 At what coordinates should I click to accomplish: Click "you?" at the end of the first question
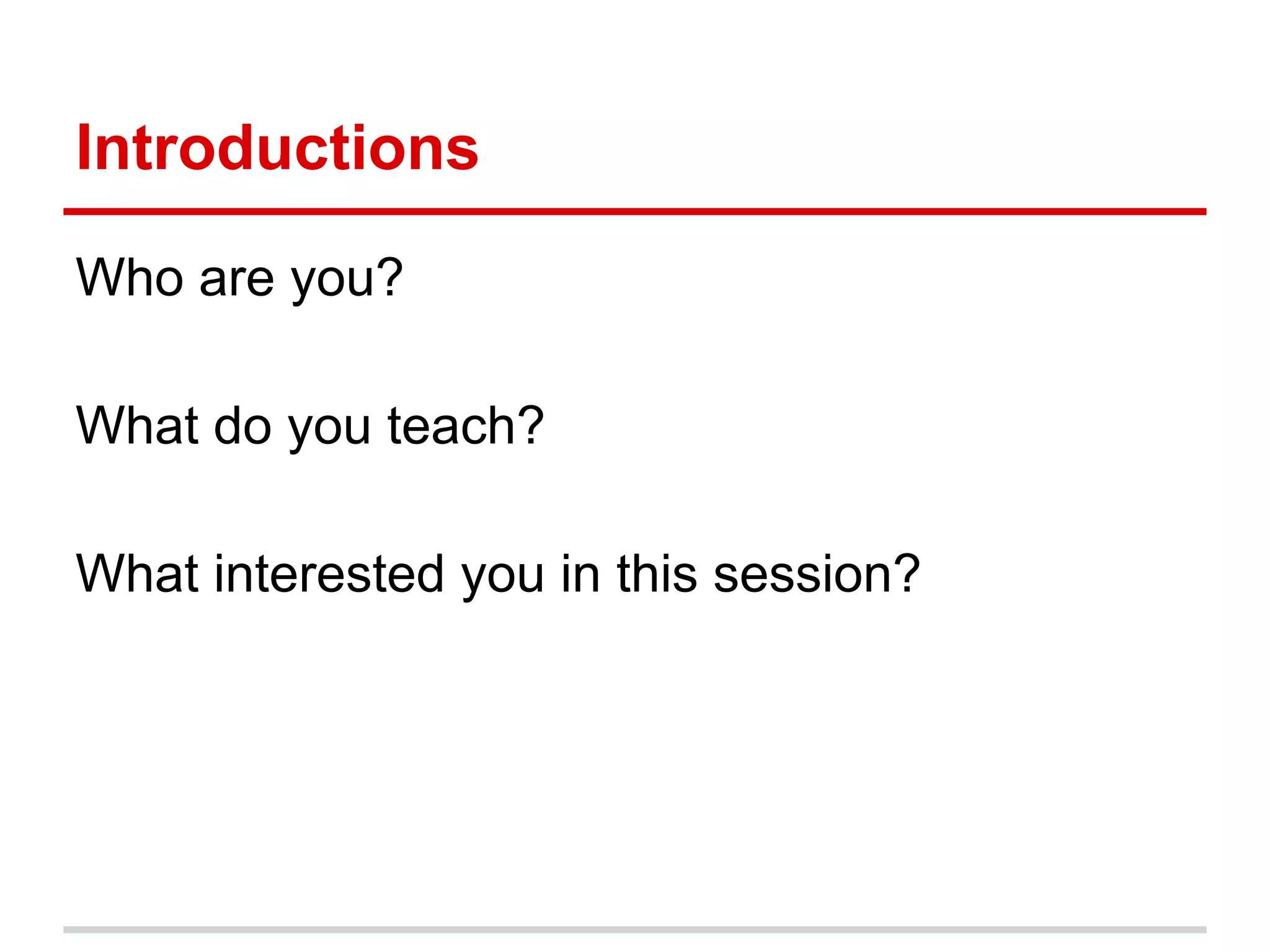347,280
